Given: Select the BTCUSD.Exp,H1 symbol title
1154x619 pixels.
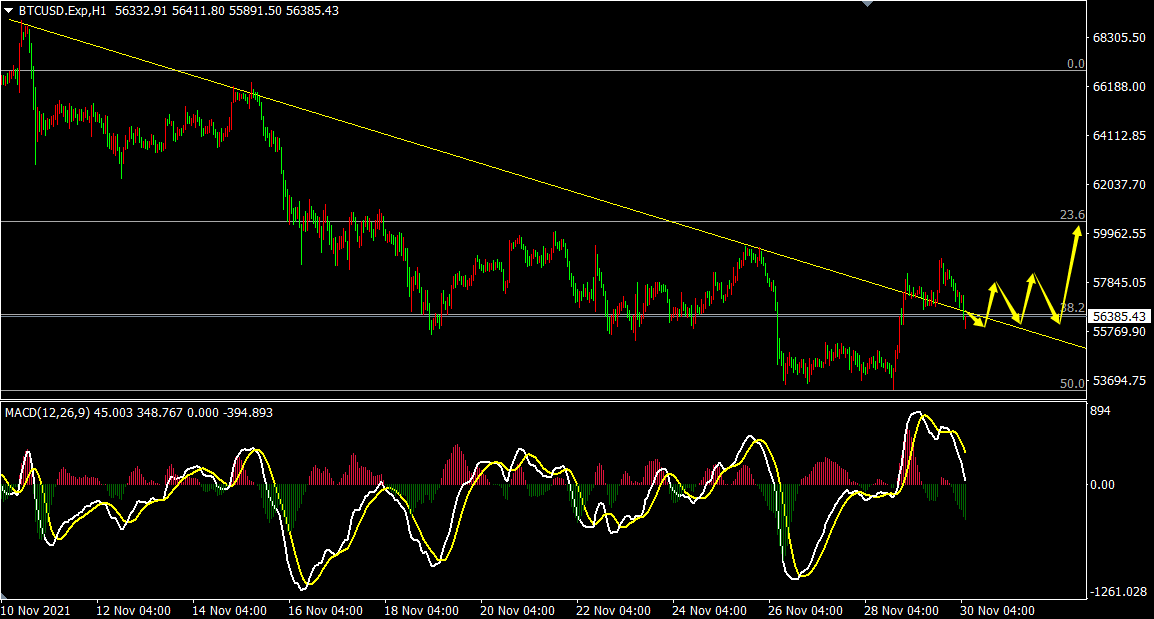Looking at the screenshot, I should (63, 10).
